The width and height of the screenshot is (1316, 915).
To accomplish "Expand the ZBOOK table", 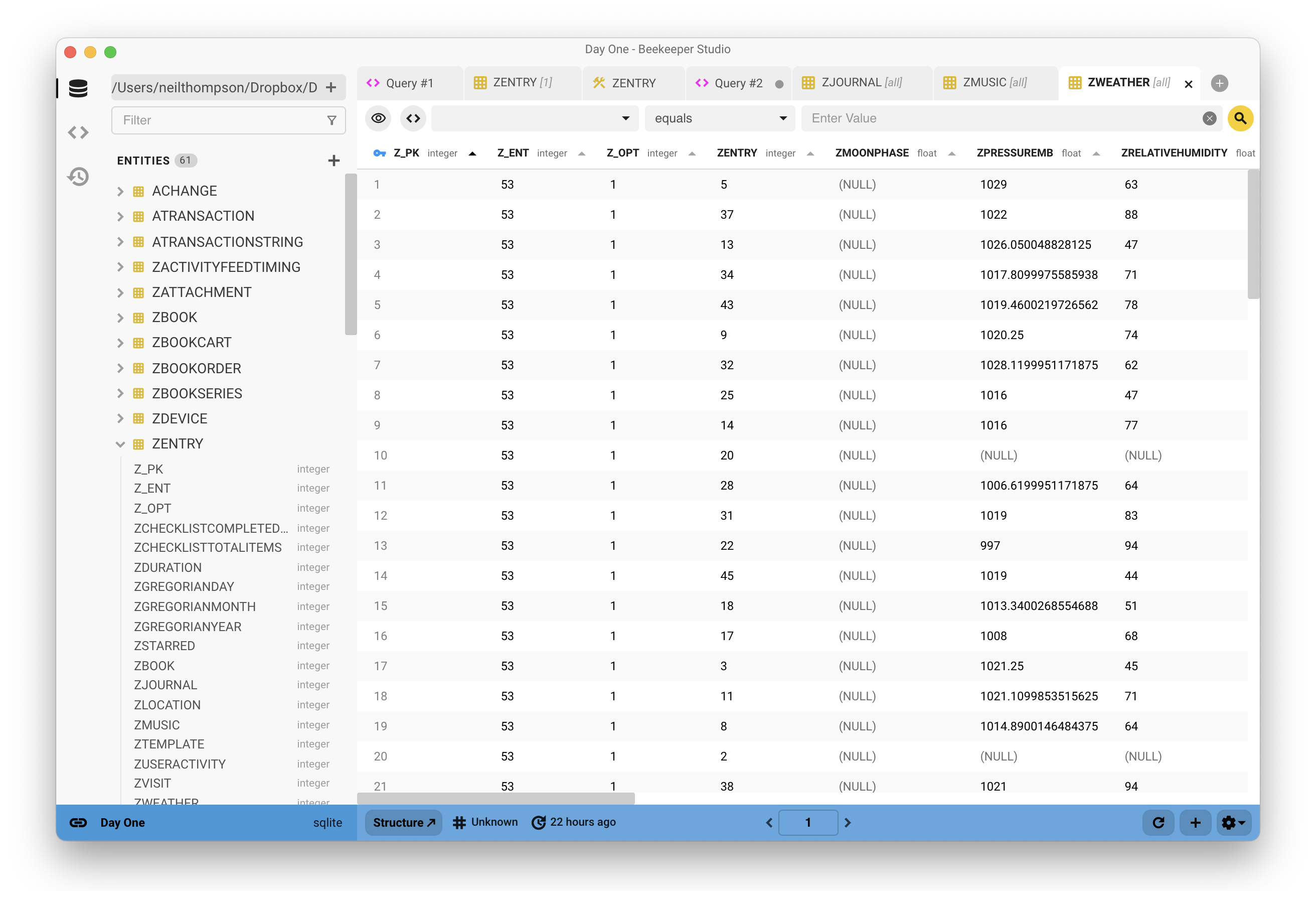I will 120,318.
